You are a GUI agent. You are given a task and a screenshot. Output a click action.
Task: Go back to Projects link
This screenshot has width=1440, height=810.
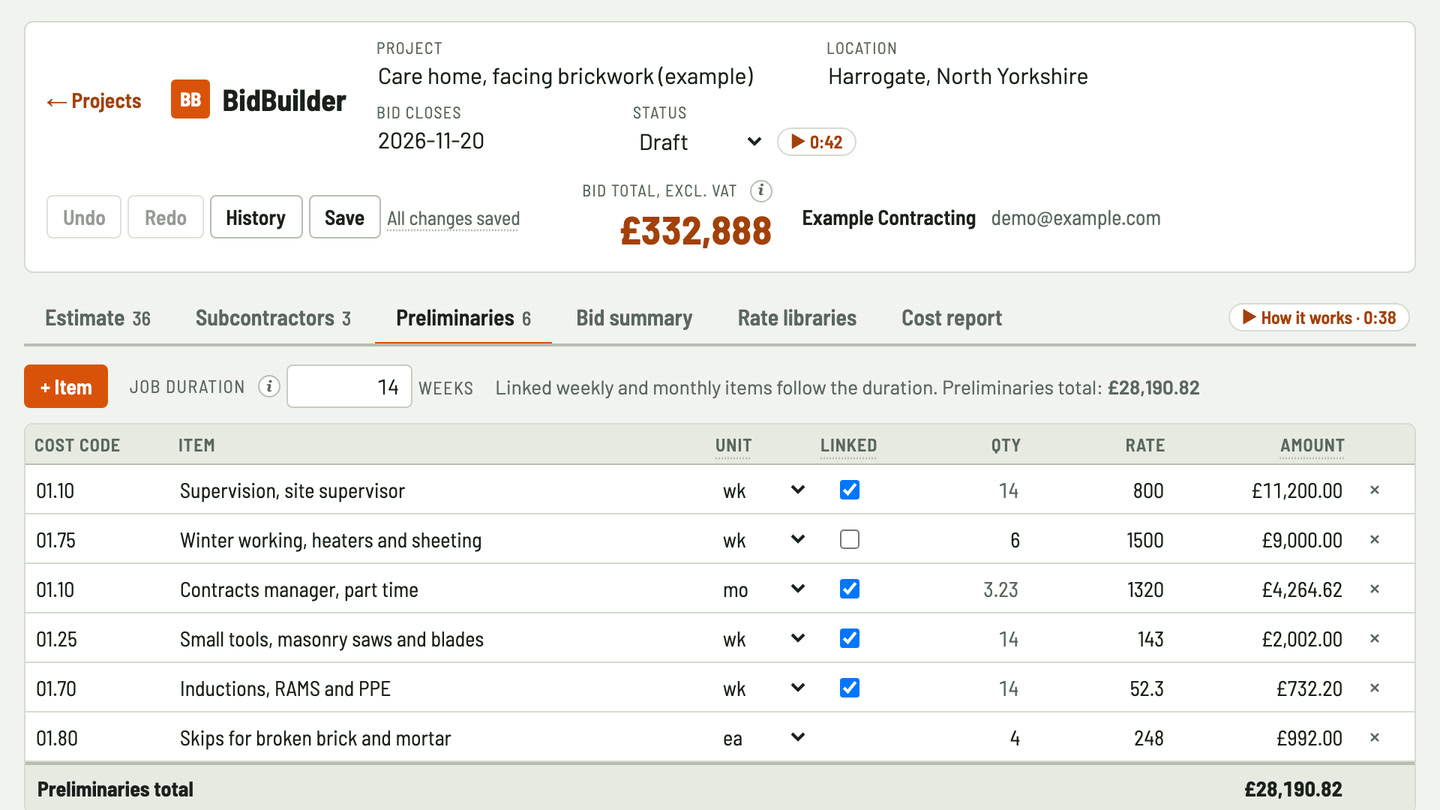click(x=94, y=101)
